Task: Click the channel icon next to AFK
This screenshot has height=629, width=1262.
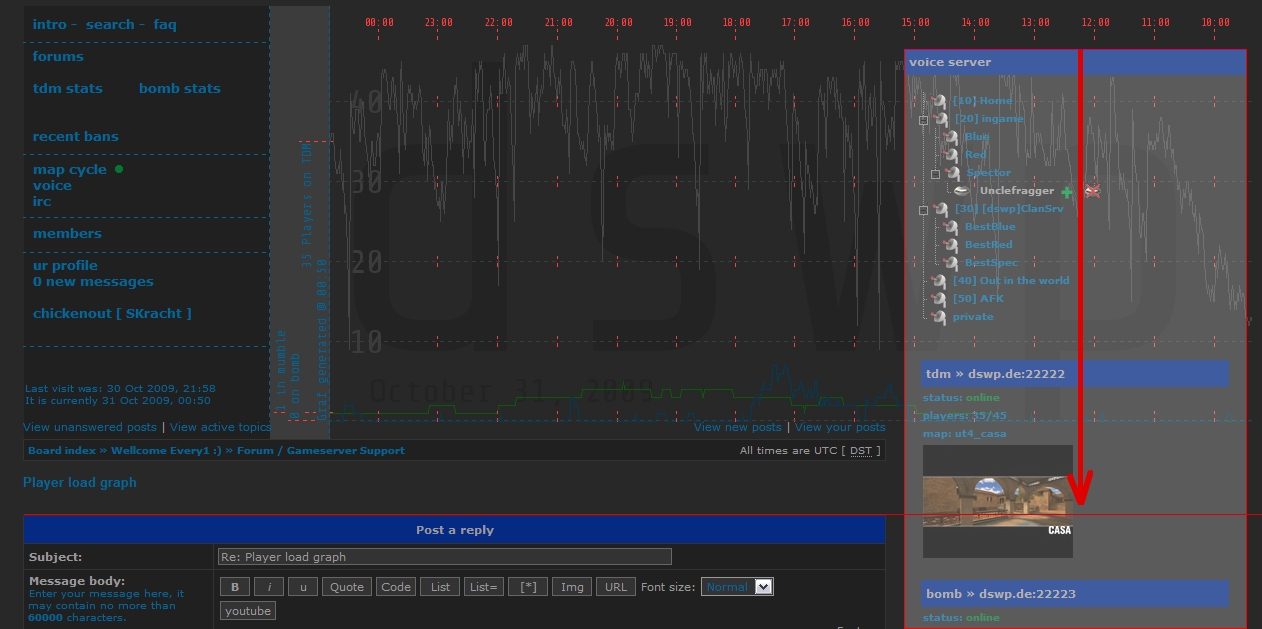Action: point(939,299)
